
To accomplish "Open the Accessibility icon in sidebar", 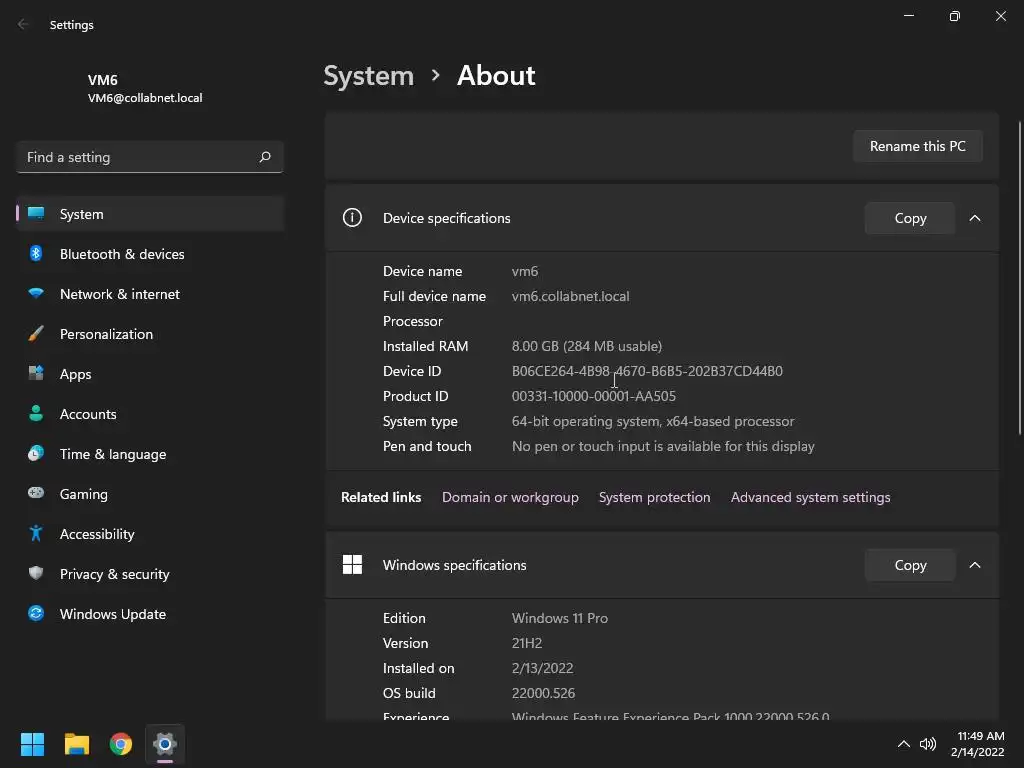I will coord(36,534).
